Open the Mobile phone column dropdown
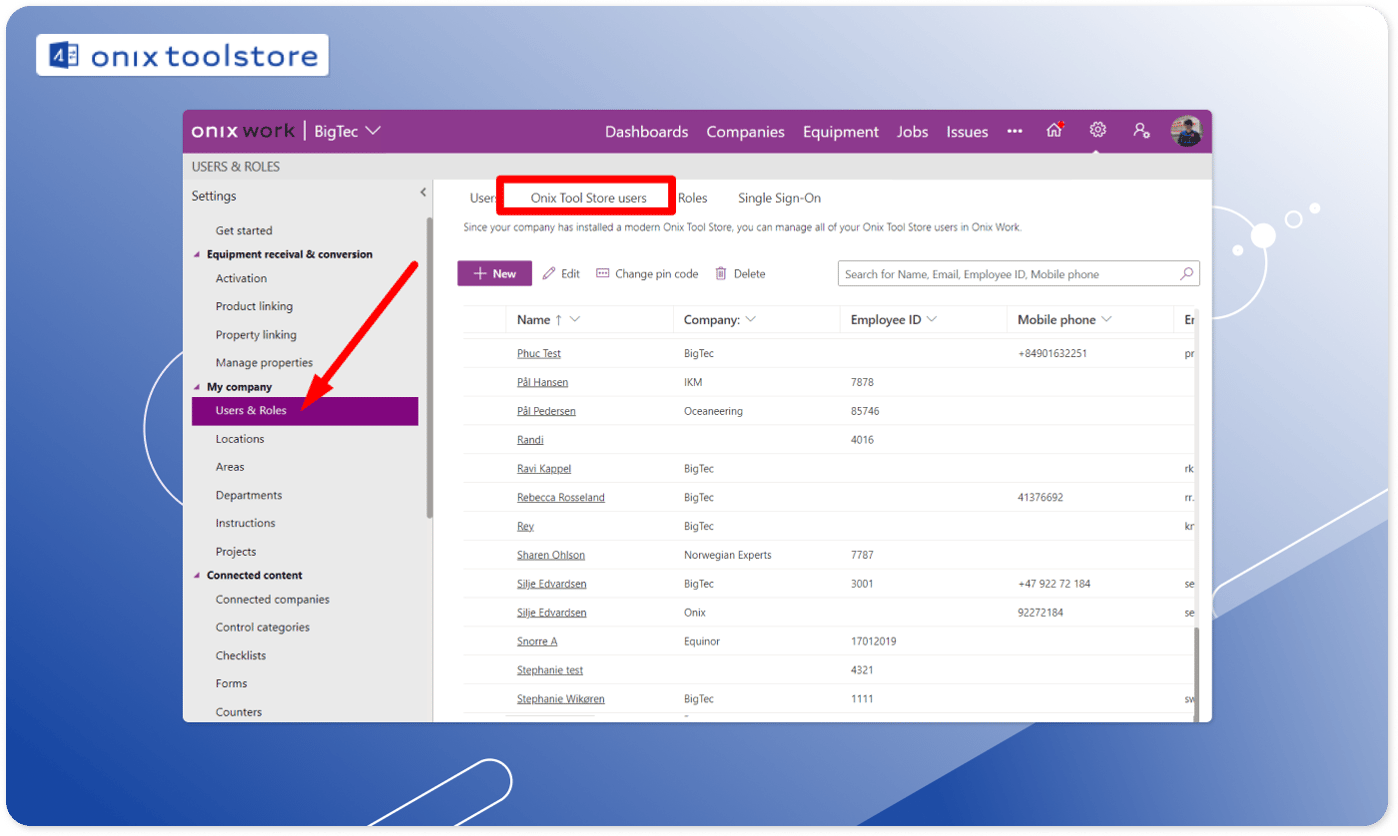 (1106, 320)
